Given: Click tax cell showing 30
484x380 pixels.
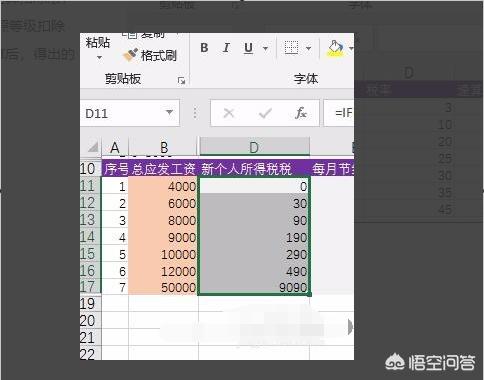Looking at the screenshot, I should (x=254, y=203).
